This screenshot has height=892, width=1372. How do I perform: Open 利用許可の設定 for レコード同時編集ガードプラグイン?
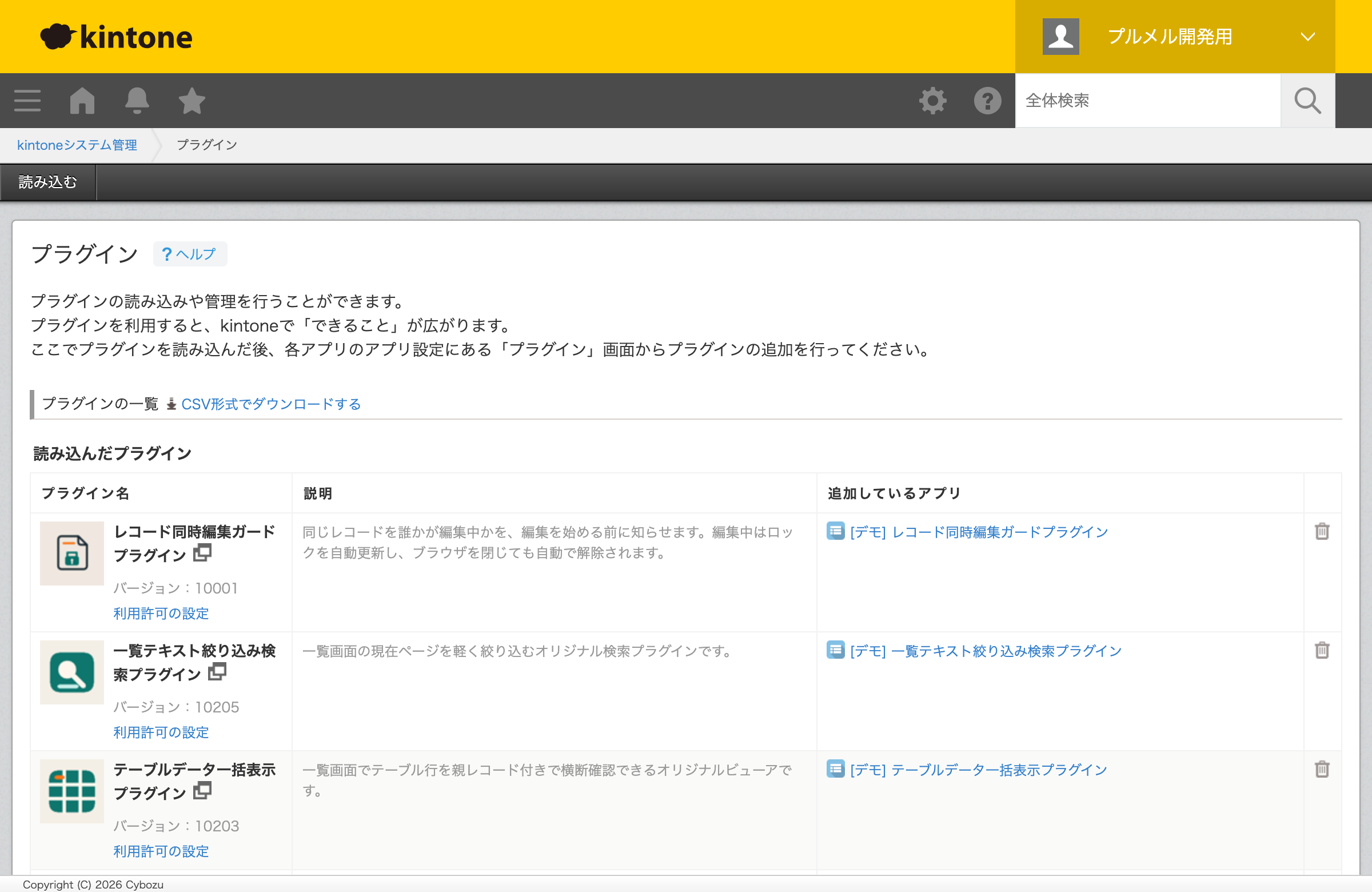[x=161, y=614]
